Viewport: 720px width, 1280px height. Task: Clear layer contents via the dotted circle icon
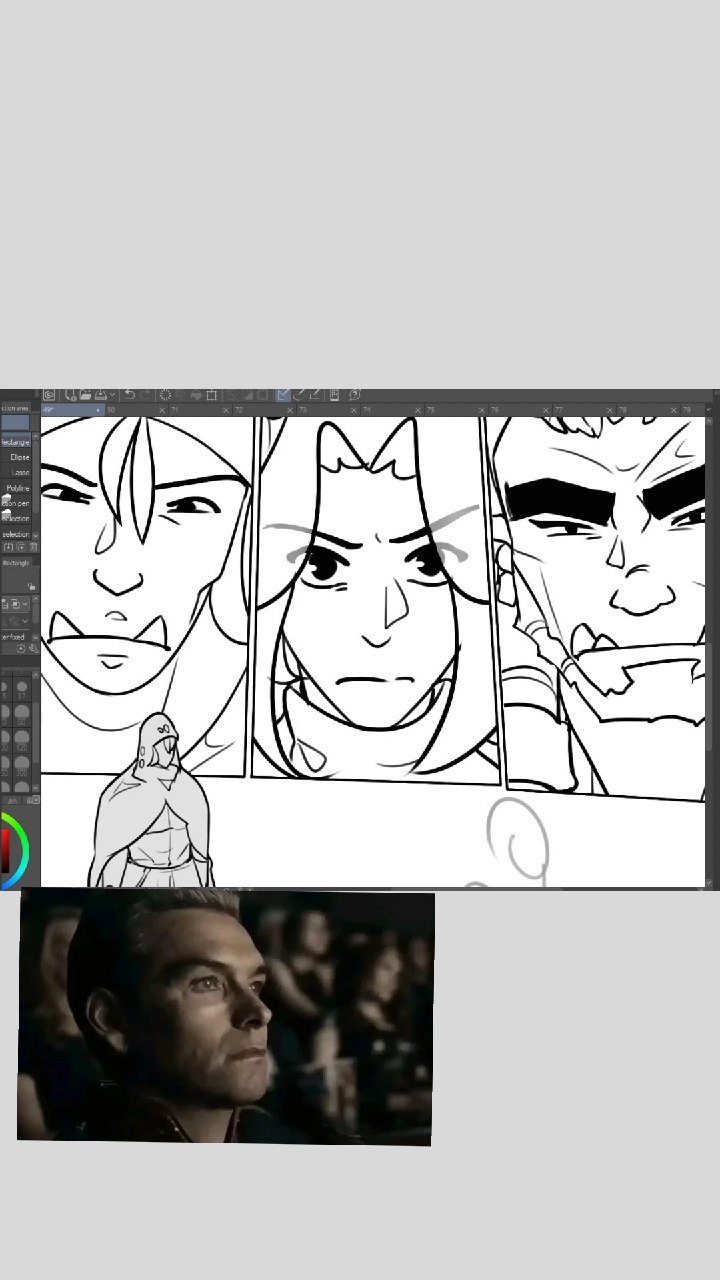(x=165, y=395)
